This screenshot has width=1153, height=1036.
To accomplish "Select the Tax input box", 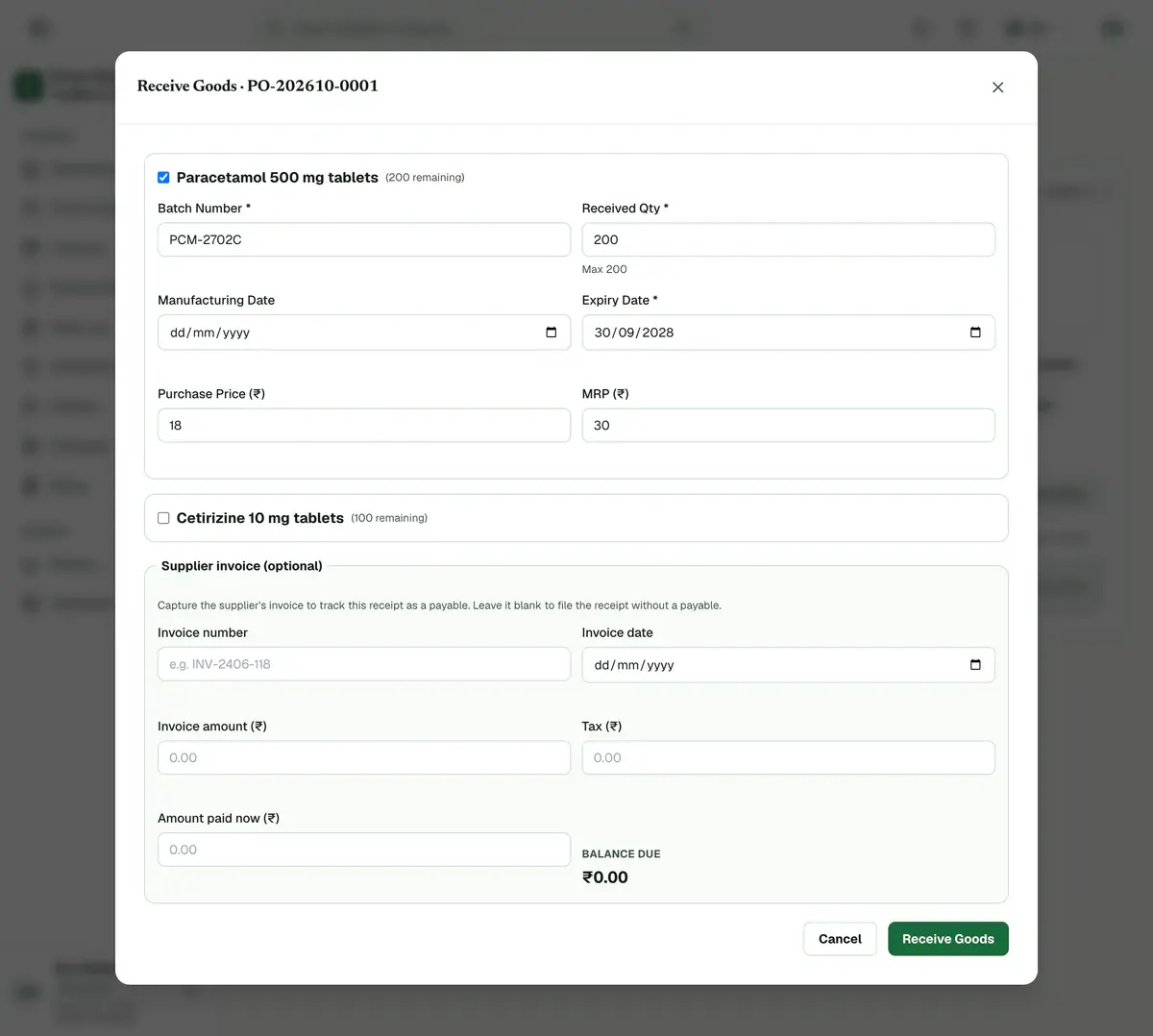I will 789,758.
